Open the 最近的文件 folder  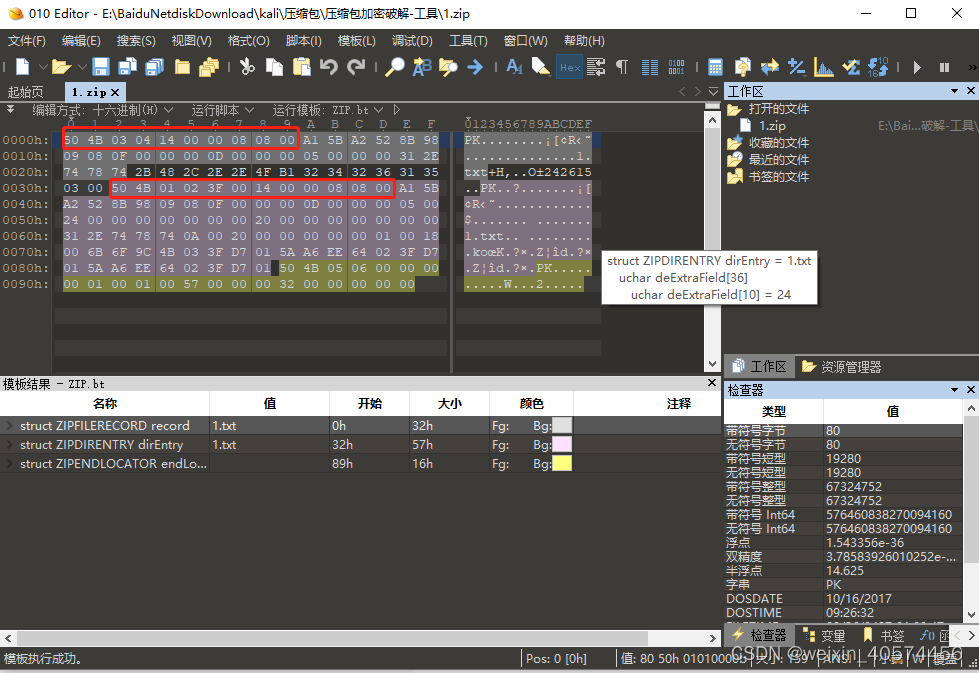[778, 160]
